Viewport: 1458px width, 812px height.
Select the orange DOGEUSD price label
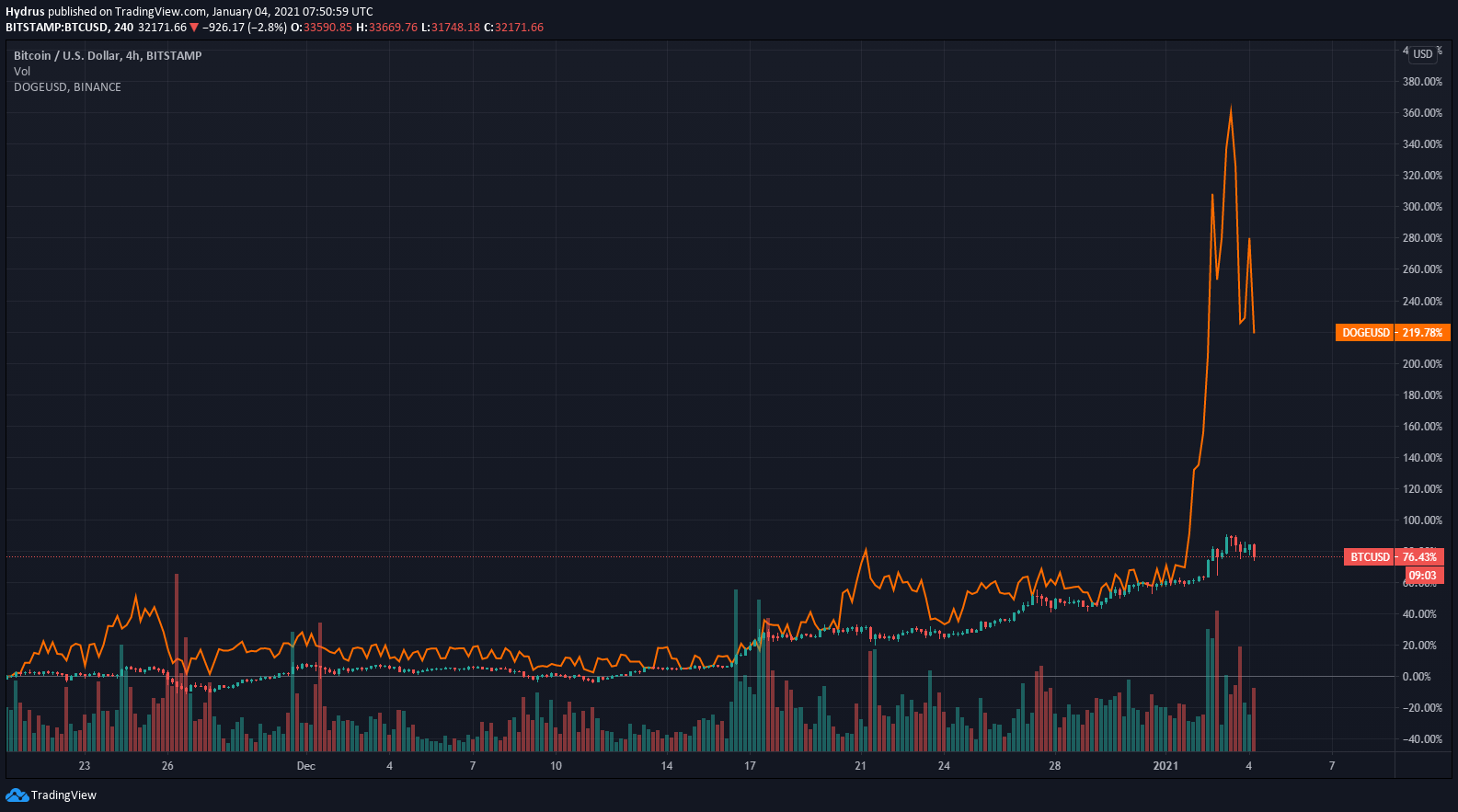pos(1393,333)
